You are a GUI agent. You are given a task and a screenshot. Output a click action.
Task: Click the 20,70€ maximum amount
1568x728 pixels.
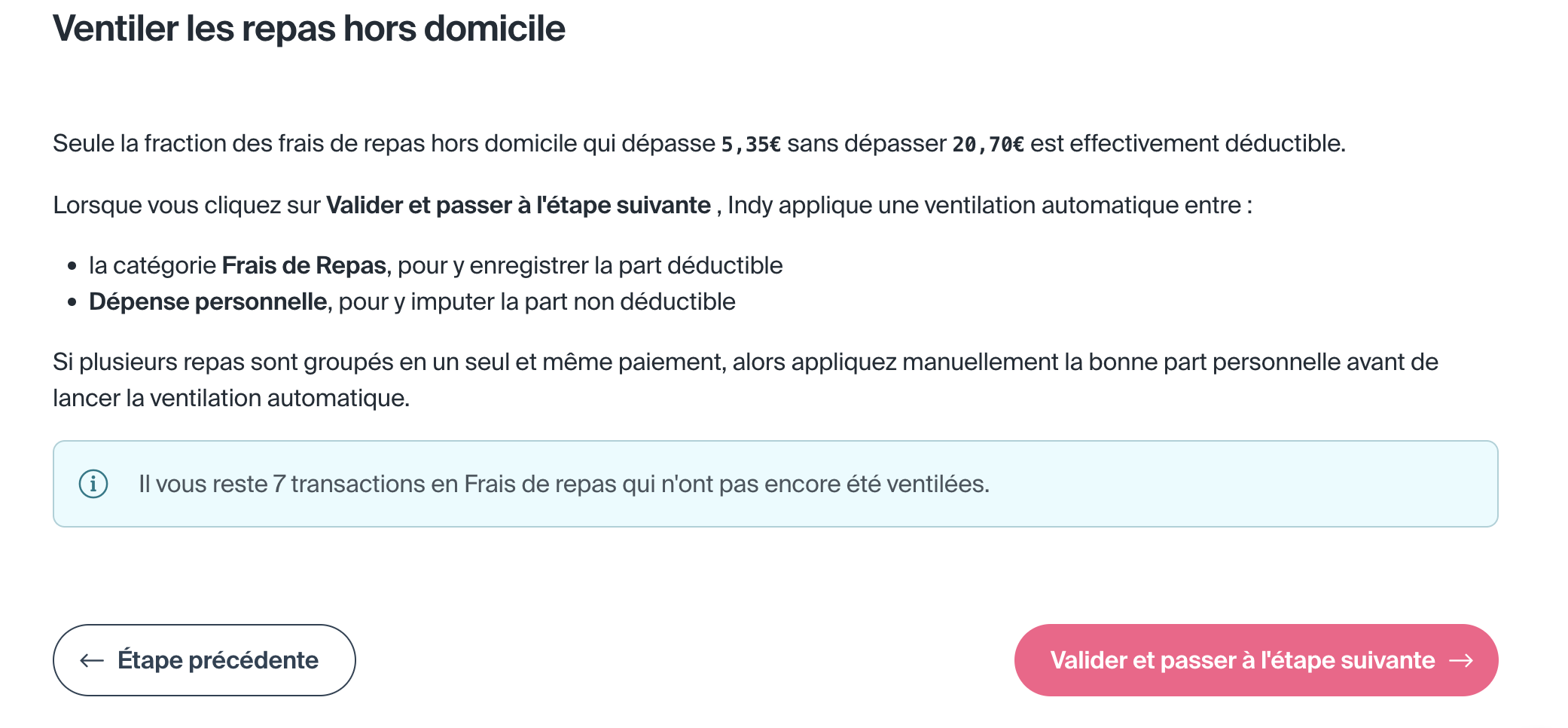tap(988, 144)
